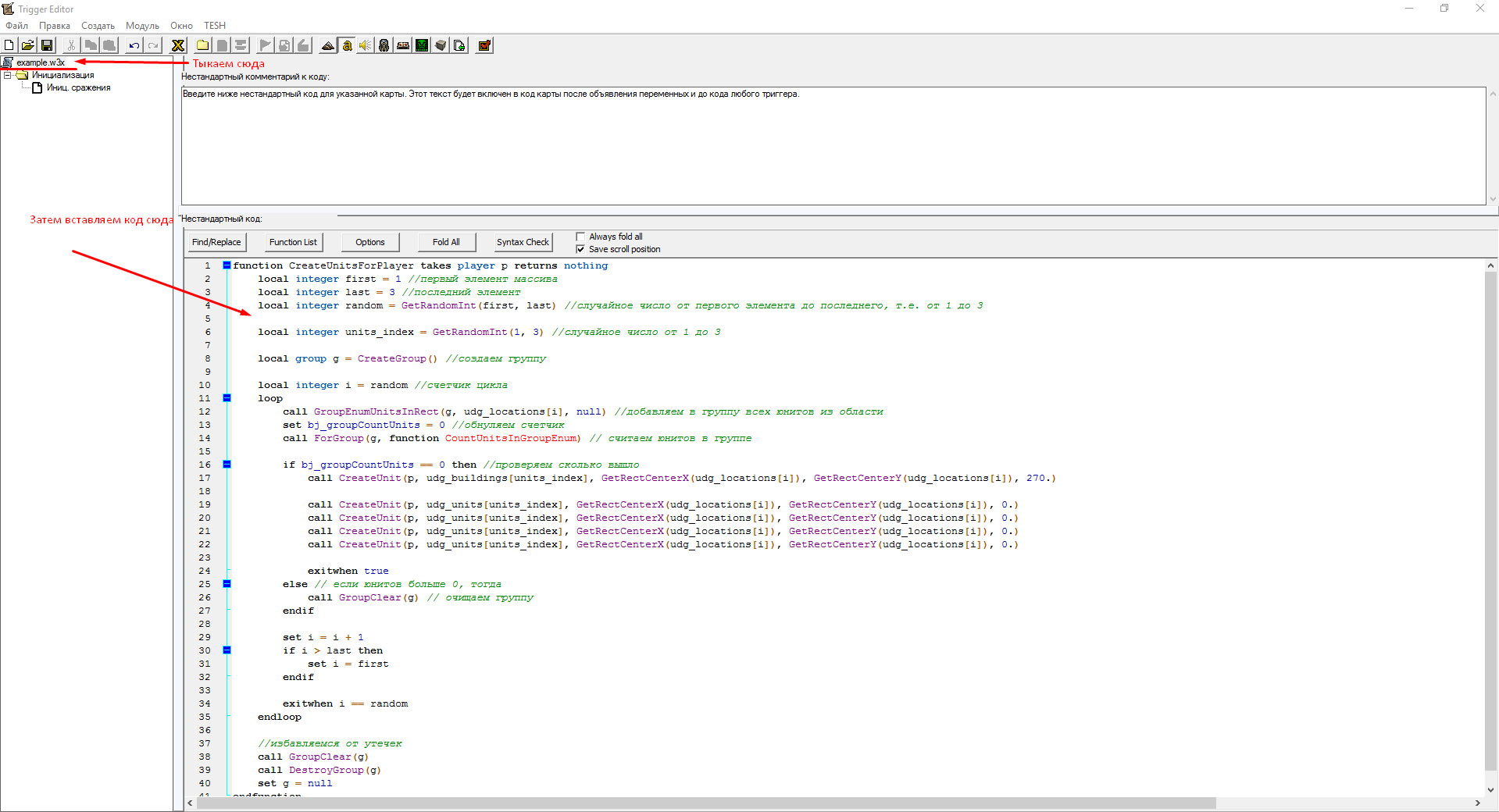
Task: Open the Object Editor helmet icon
Action: coord(384,45)
